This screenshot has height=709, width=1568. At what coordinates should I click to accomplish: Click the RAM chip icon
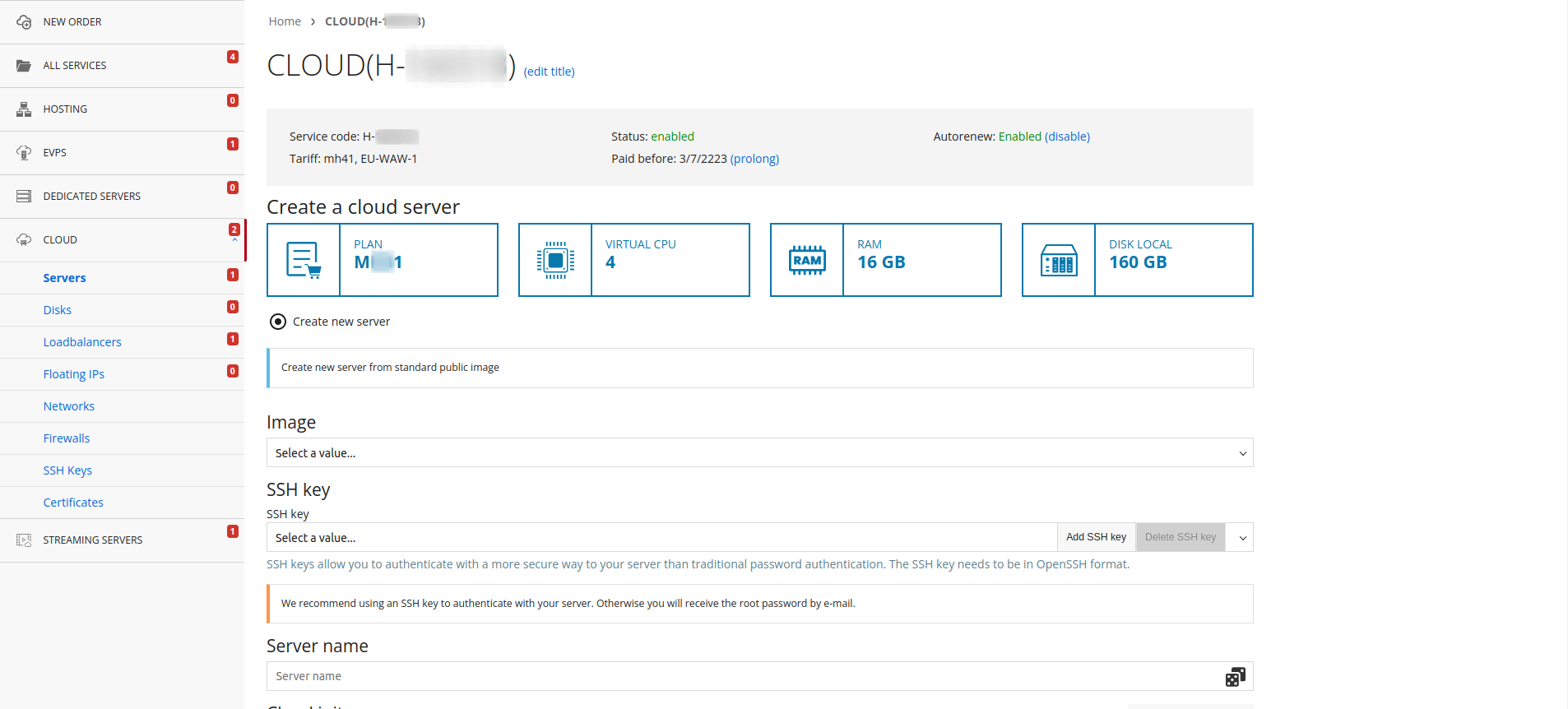(x=807, y=260)
